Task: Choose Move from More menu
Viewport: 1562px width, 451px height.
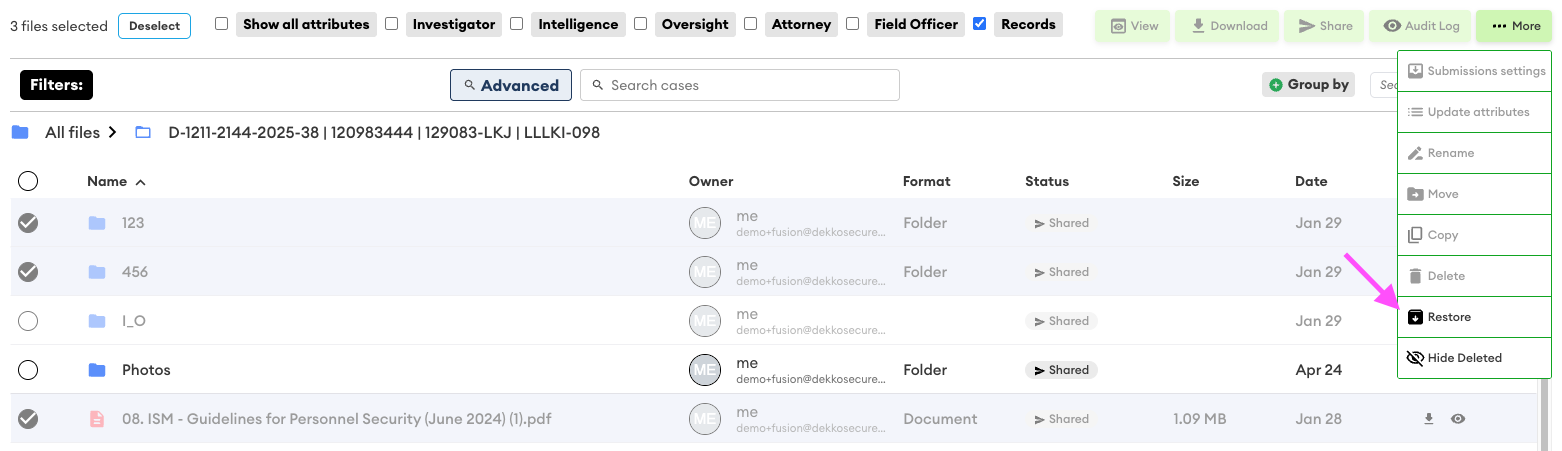Action: pyautogui.click(x=1474, y=194)
